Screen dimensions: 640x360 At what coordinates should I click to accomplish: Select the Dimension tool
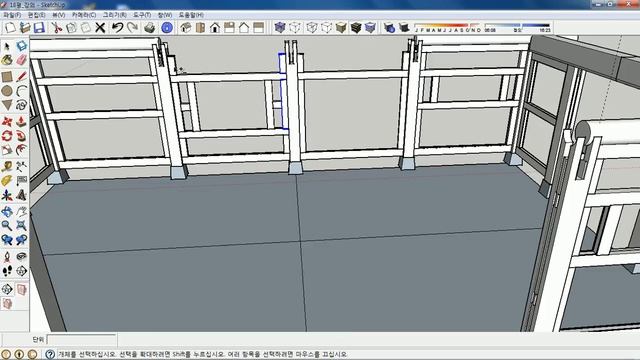(22, 166)
